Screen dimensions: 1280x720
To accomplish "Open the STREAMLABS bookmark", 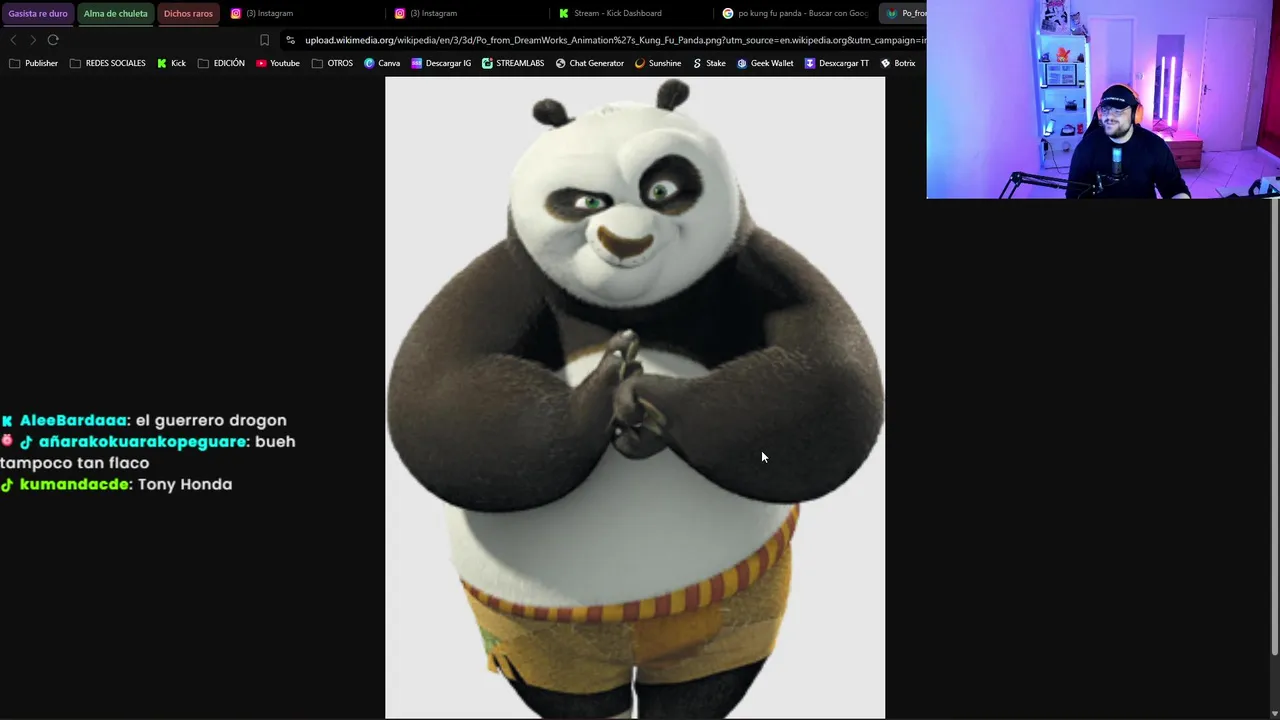I will click(513, 63).
